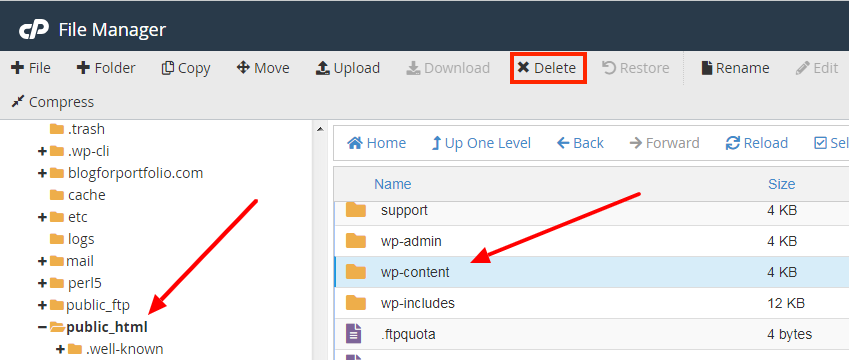Click the .well-known folder icon in tree
Screen dimensions: 849x360
tap(75, 349)
